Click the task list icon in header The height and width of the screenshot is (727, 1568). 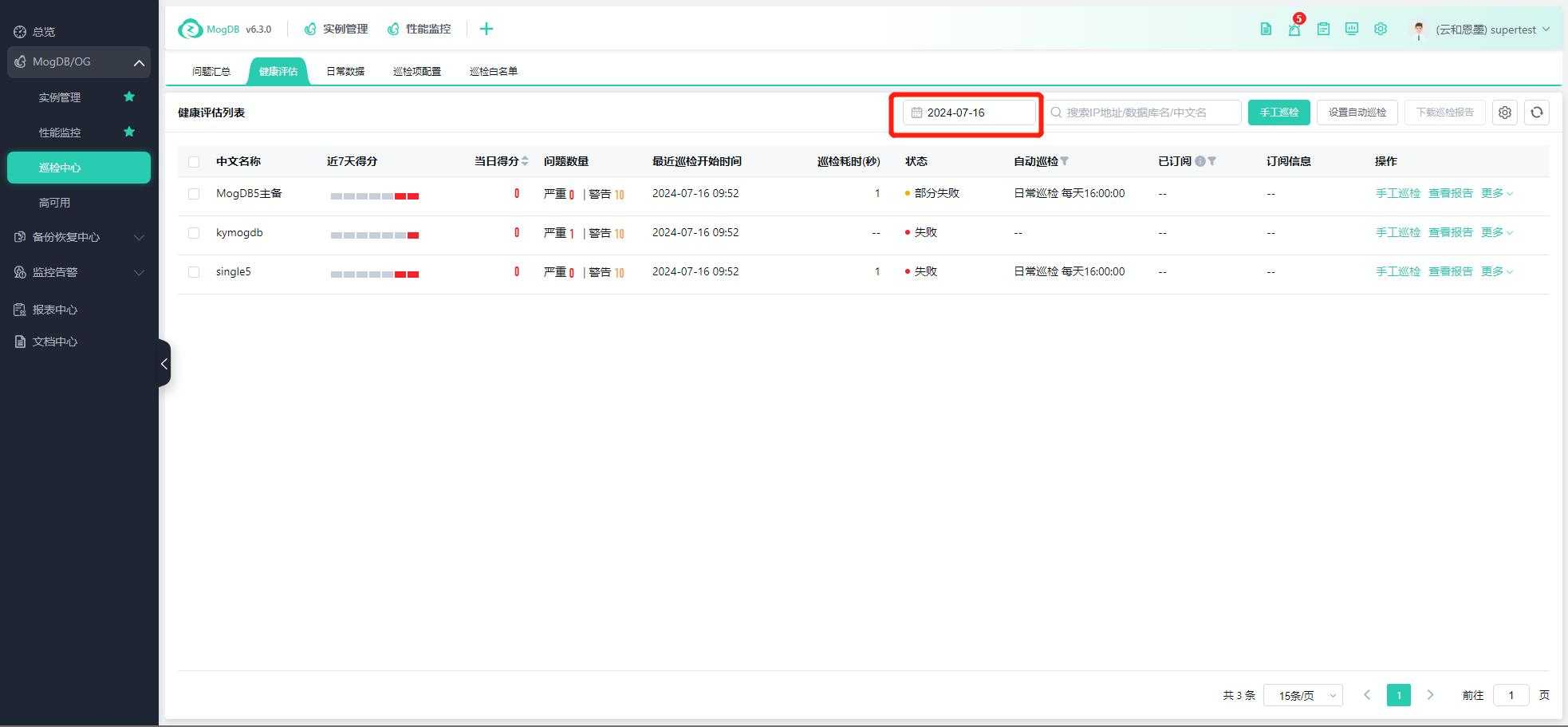1323,30
